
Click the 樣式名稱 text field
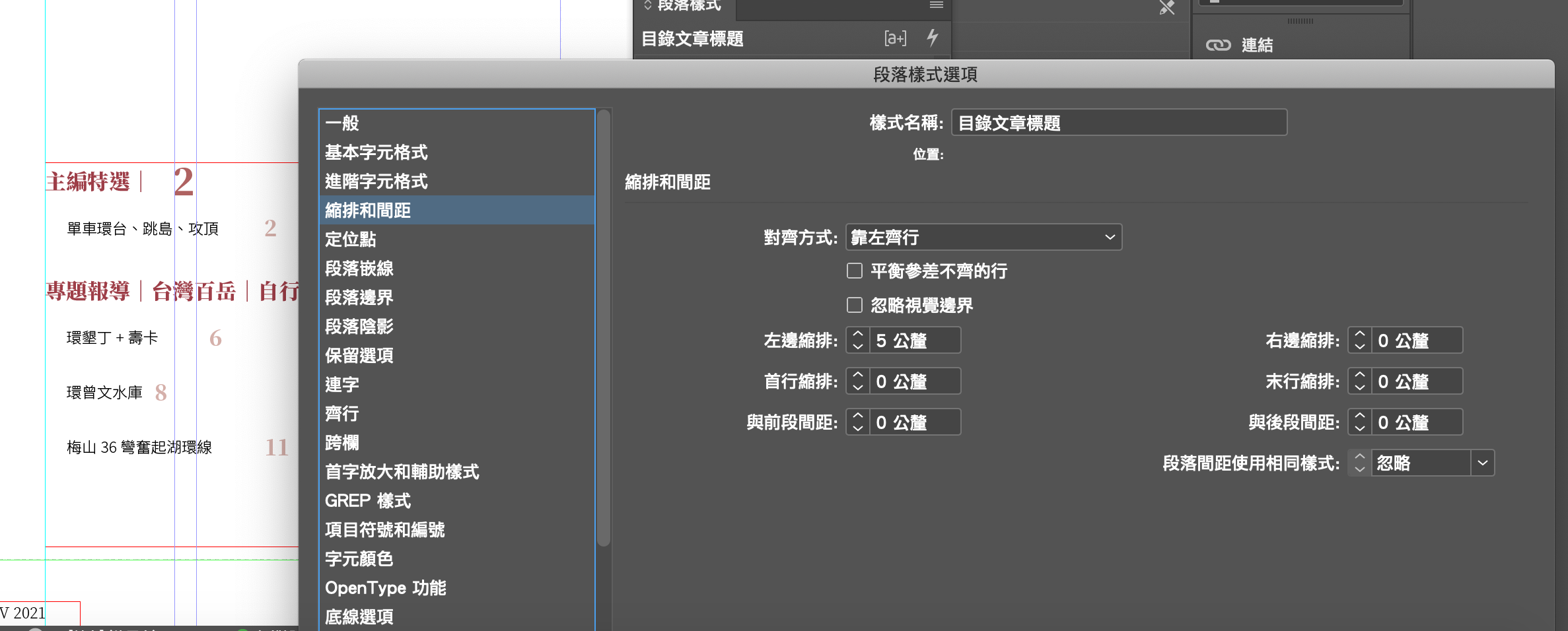tap(1118, 123)
